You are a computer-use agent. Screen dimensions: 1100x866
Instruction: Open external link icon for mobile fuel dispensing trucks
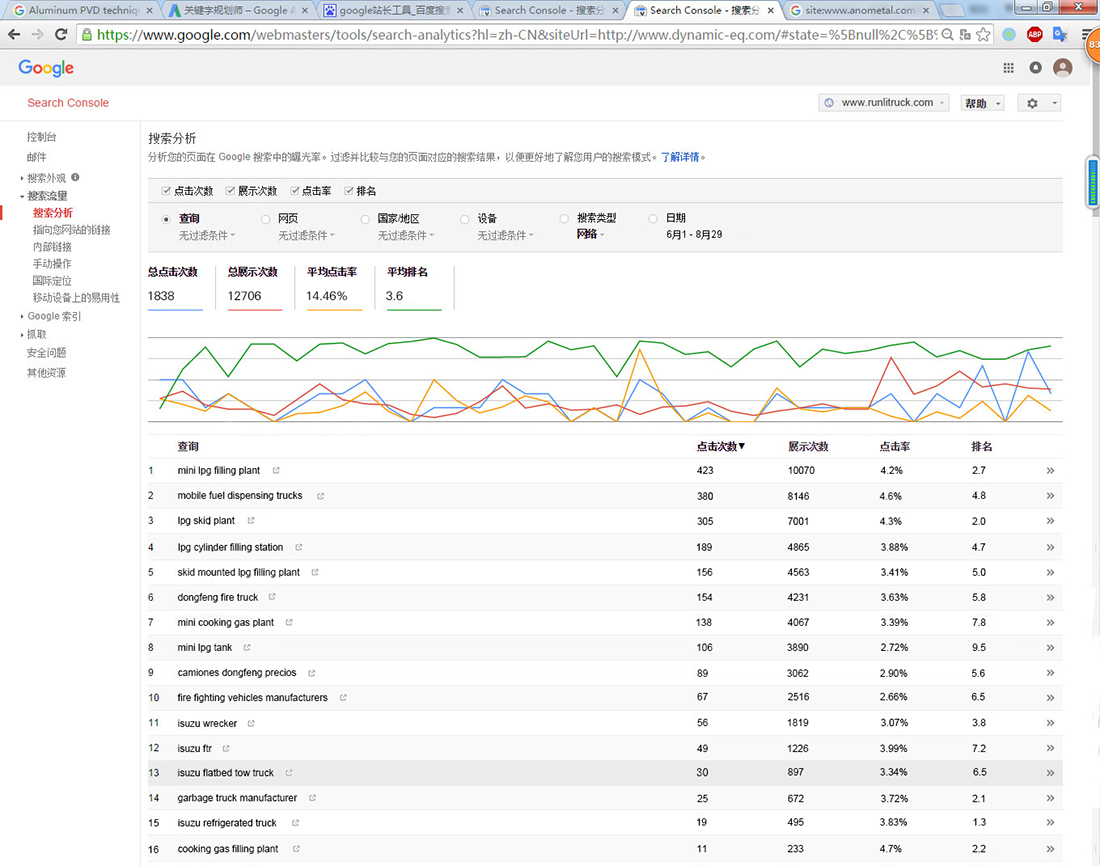pos(321,495)
